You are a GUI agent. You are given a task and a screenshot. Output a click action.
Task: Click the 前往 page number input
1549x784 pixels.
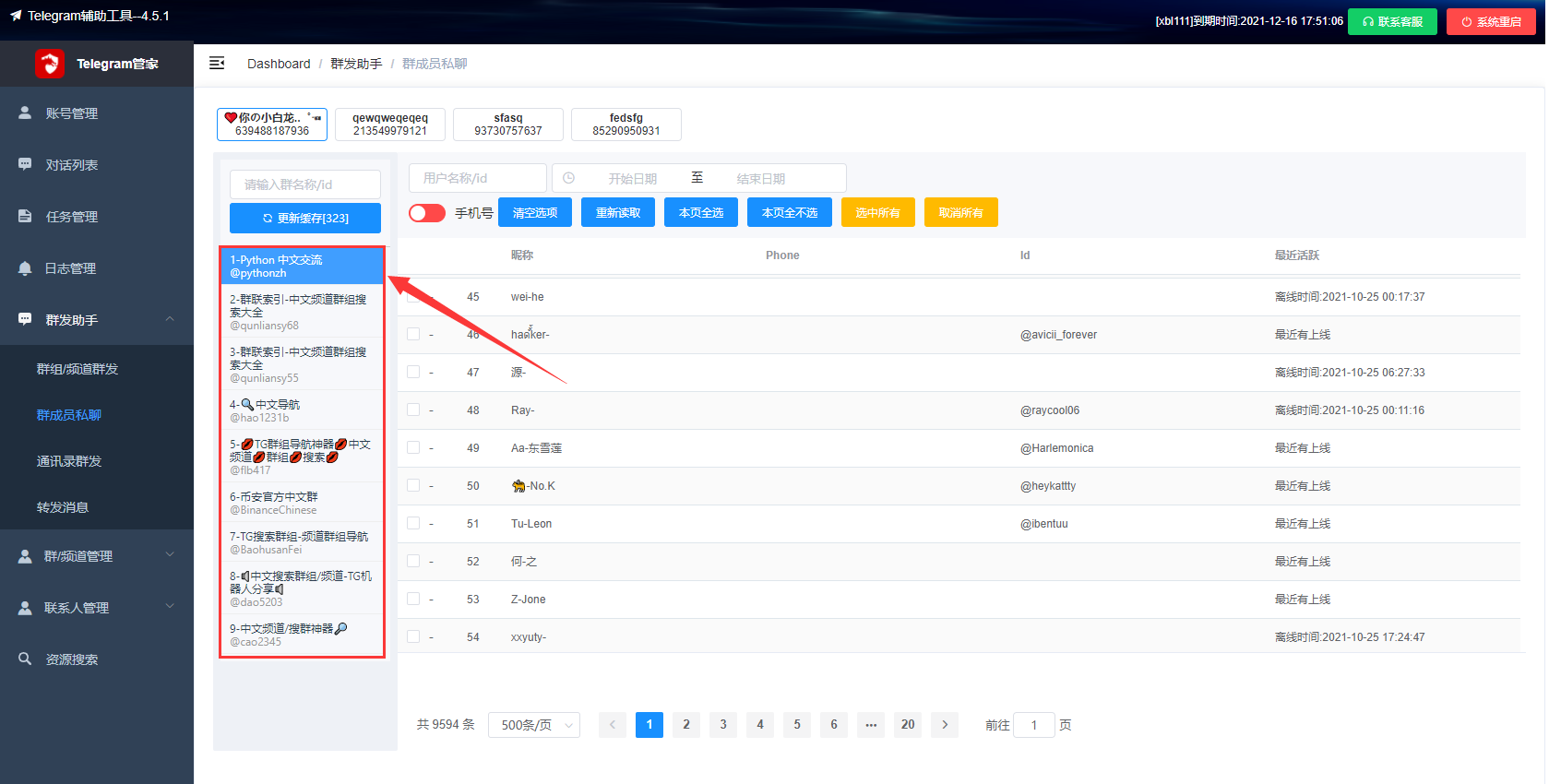(x=1034, y=725)
